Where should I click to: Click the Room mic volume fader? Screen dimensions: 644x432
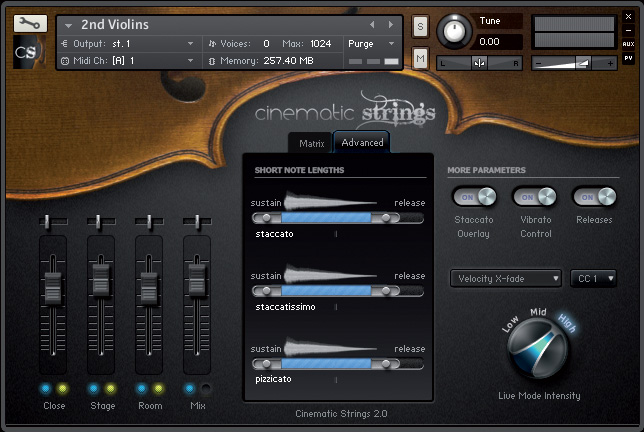149,288
